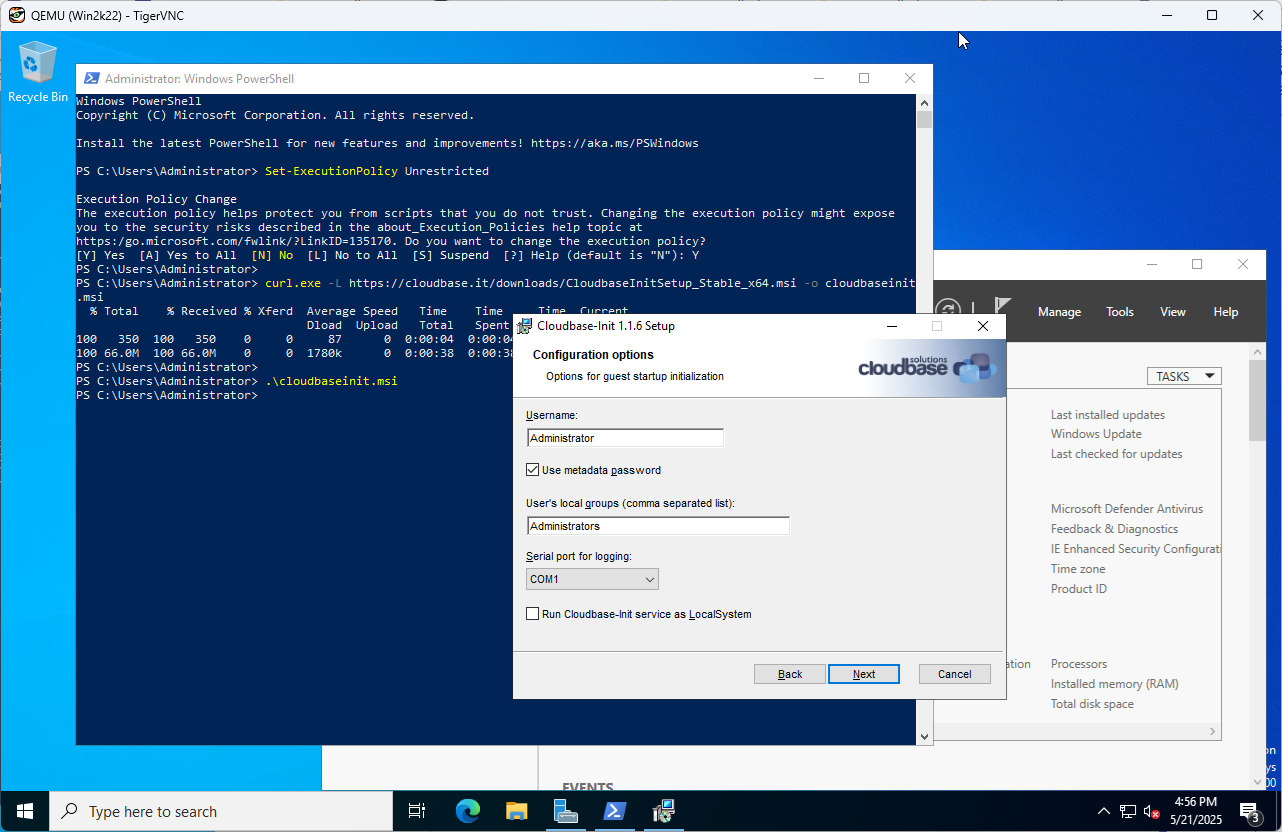The width and height of the screenshot is (1282, 832).
Task: Click Product ID label in Server Manager
Action: (1080, 589)
